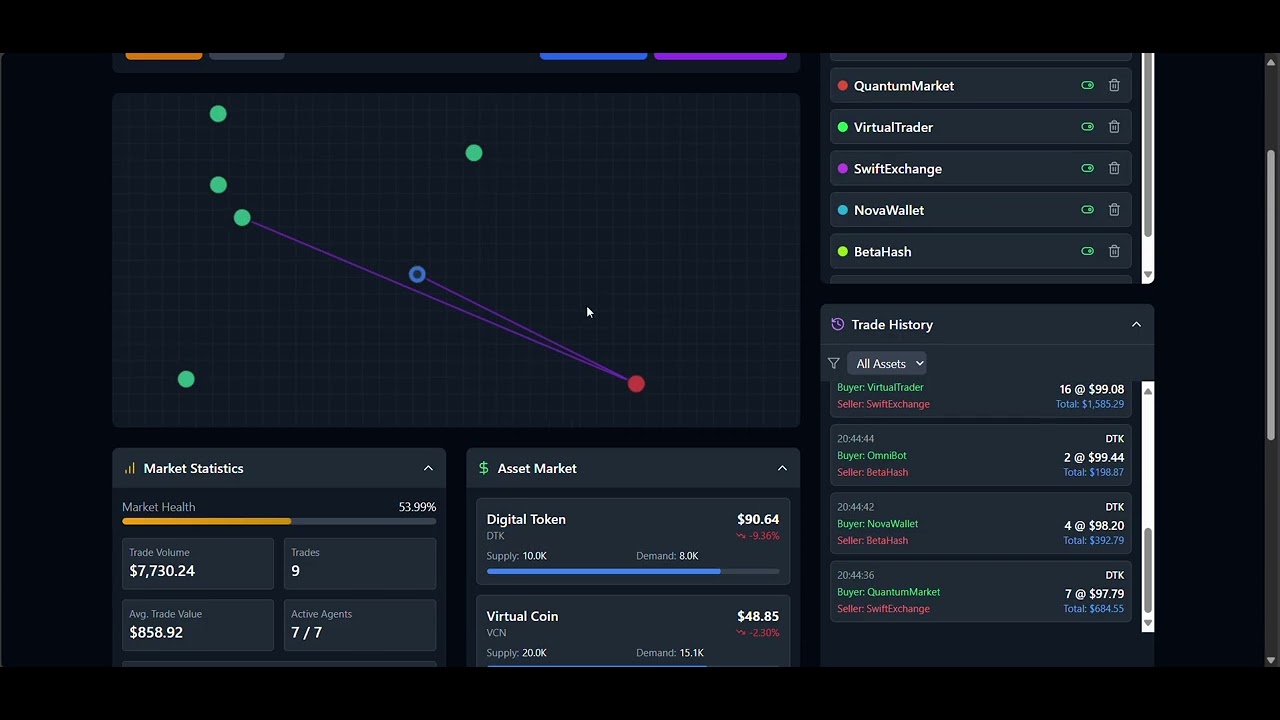
Task: Click the Active Agents 7 / 7 card
Action: (x=360, y=625)
